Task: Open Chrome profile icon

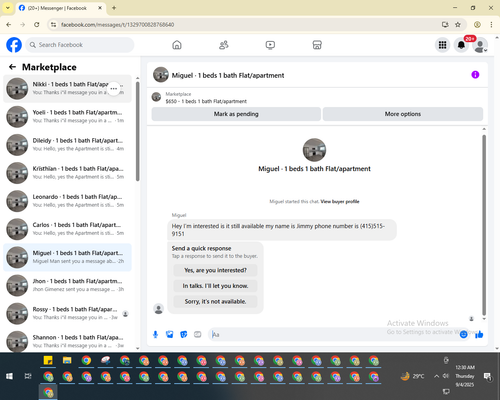Action: point(477,24)
